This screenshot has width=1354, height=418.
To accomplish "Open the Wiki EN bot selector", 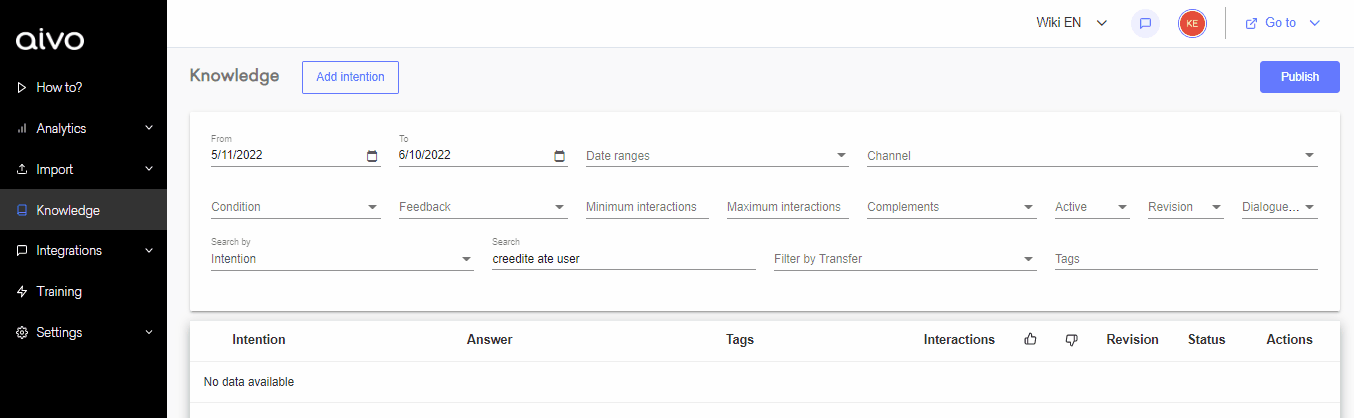I will (1072, 23).
